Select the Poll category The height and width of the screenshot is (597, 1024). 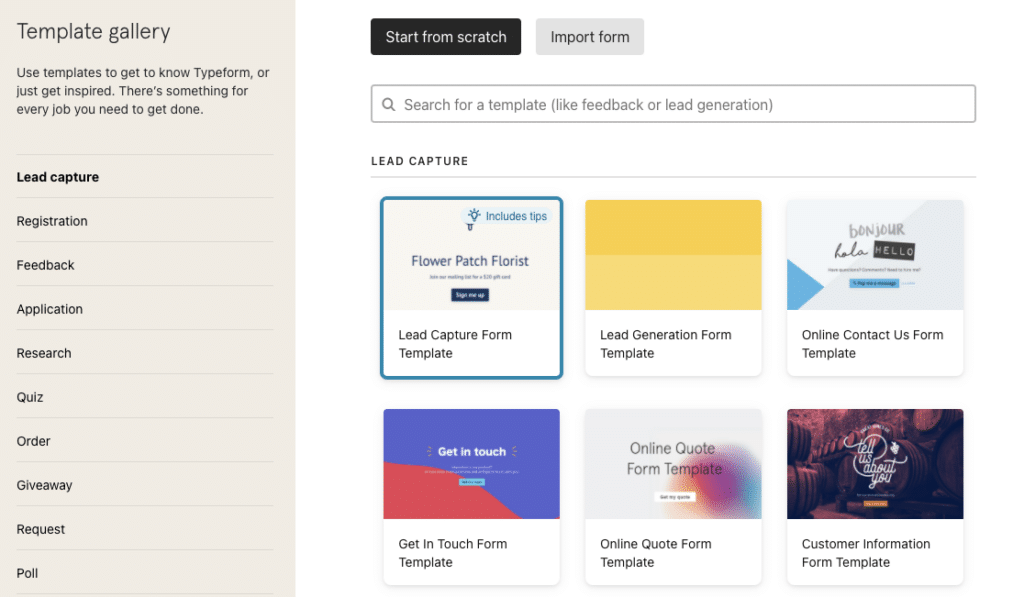coord(26,573)
